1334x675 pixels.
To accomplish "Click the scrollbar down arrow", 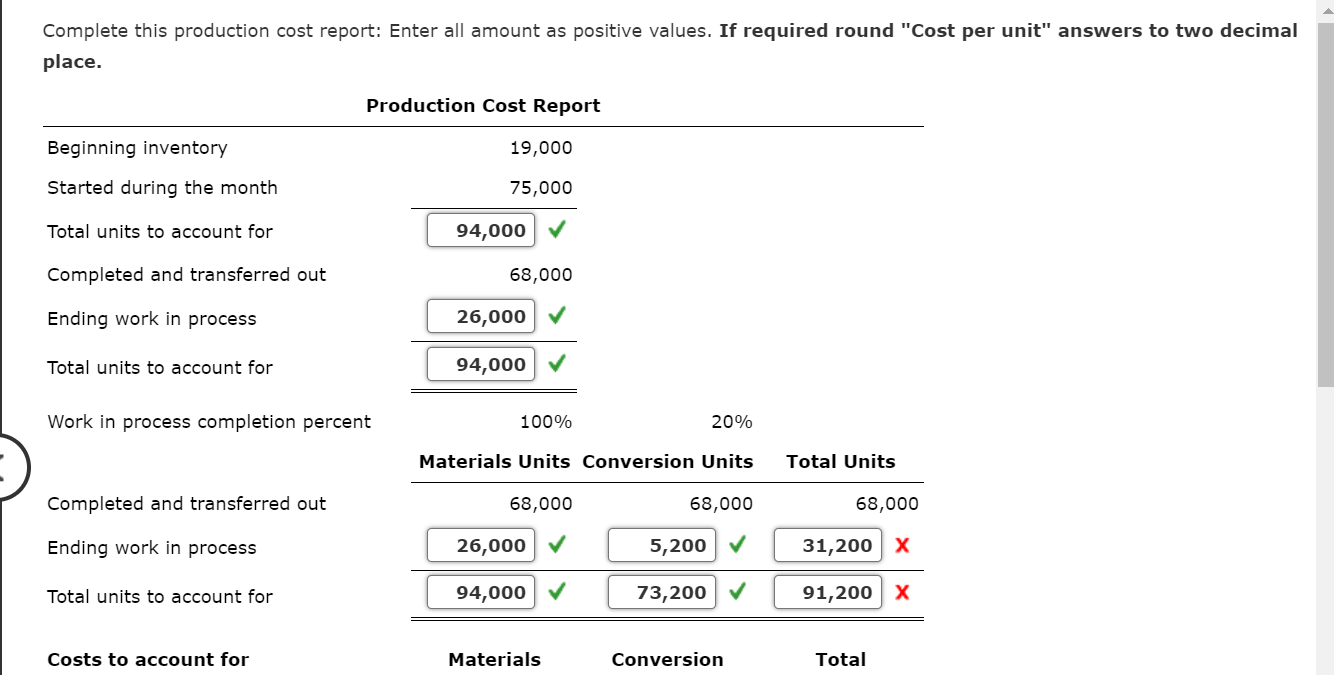I will tap(1326, 667).
